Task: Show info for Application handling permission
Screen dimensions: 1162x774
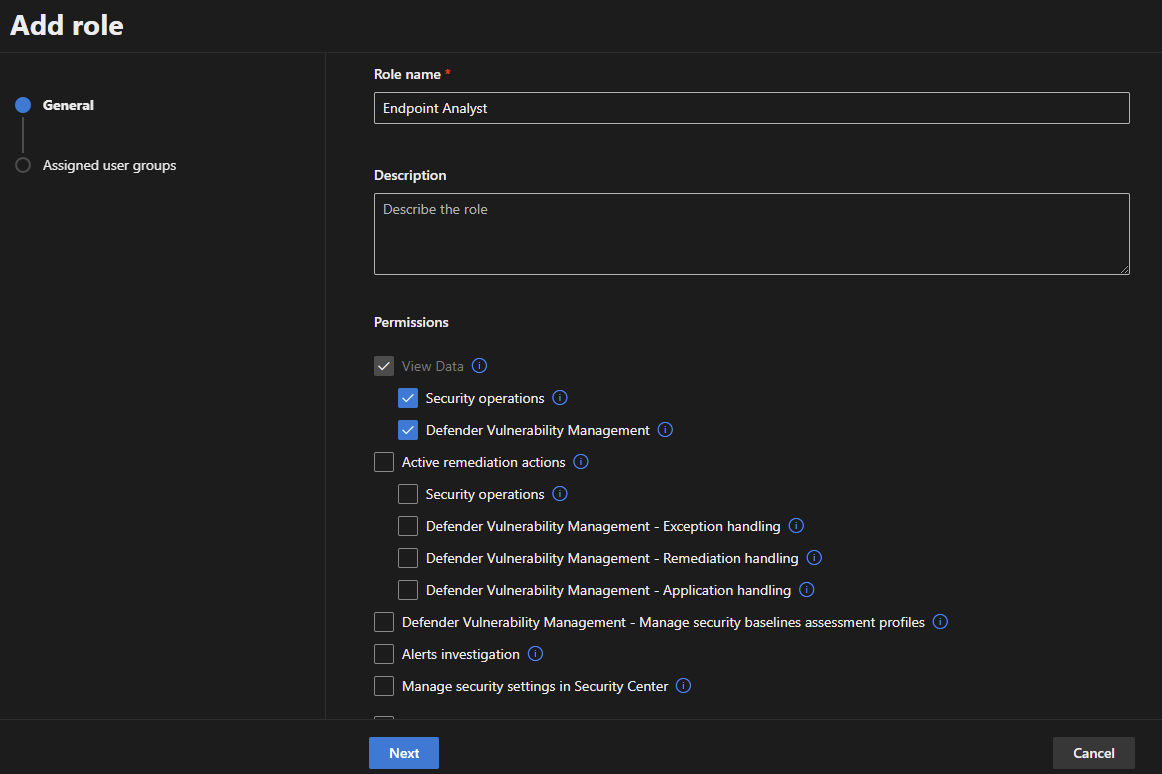Action: click(x=807, y=590)
